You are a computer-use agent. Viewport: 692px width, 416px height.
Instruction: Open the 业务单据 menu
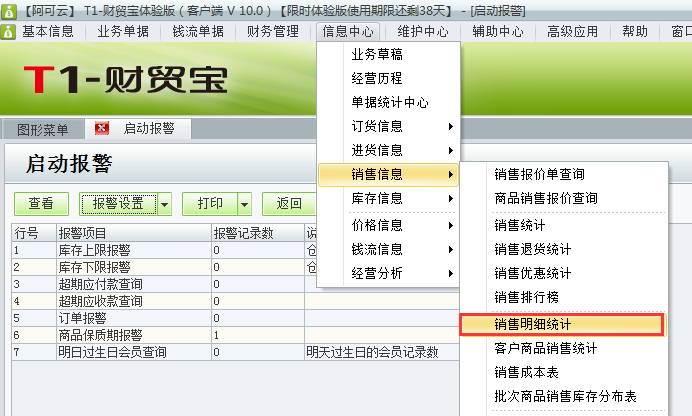(x=123, y=32)
